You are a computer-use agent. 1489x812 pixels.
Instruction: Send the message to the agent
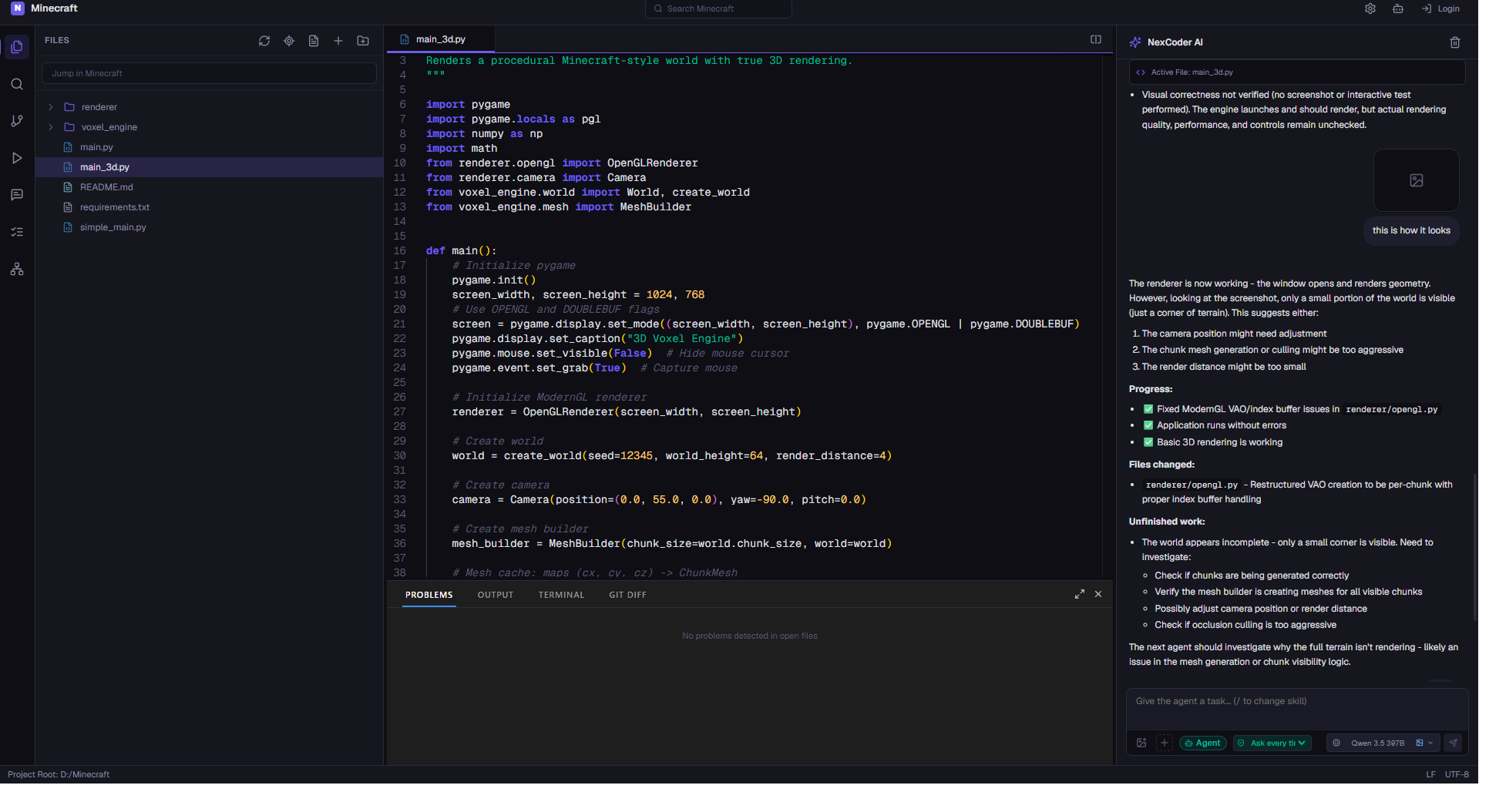coord(1454,743)
